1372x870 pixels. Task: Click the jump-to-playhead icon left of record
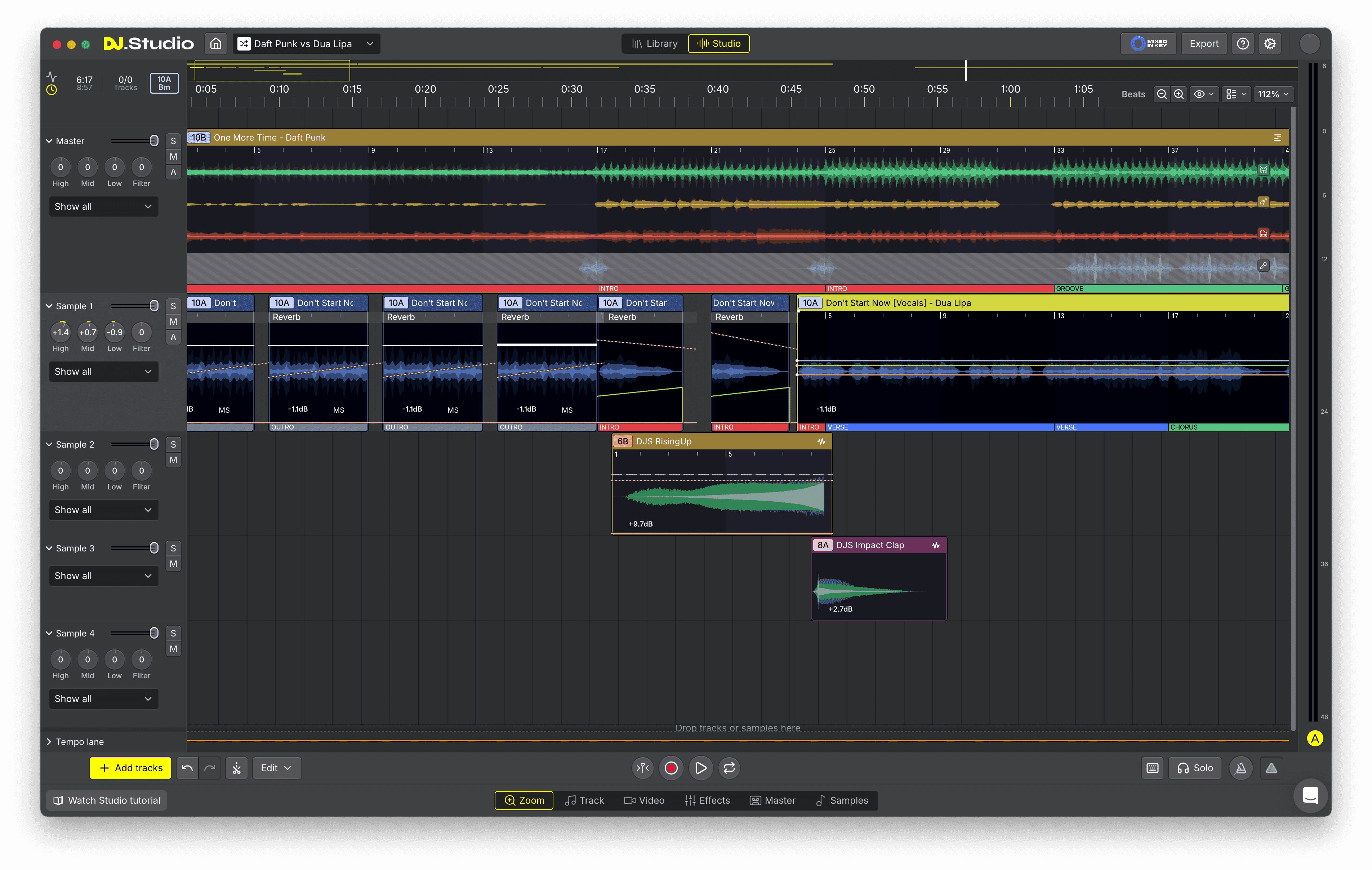point(643,768)
